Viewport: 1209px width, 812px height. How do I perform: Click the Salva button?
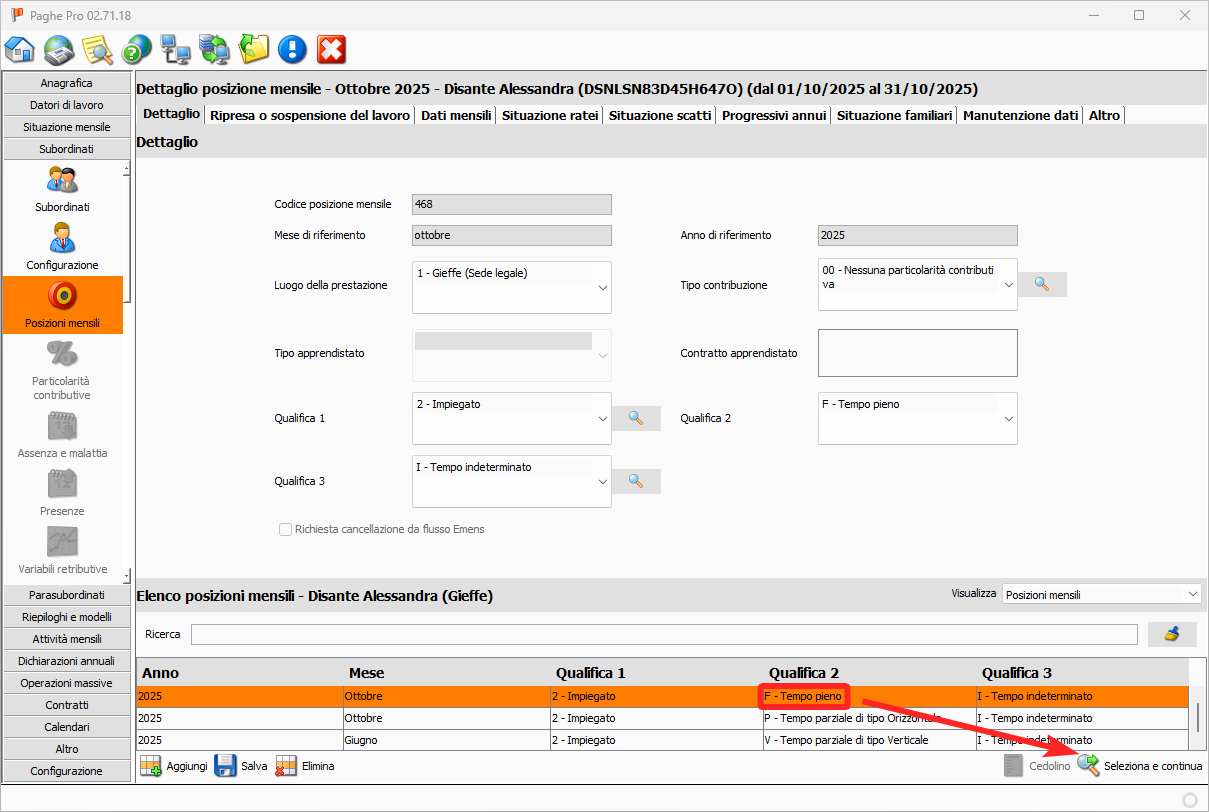(x=241, y=766)
